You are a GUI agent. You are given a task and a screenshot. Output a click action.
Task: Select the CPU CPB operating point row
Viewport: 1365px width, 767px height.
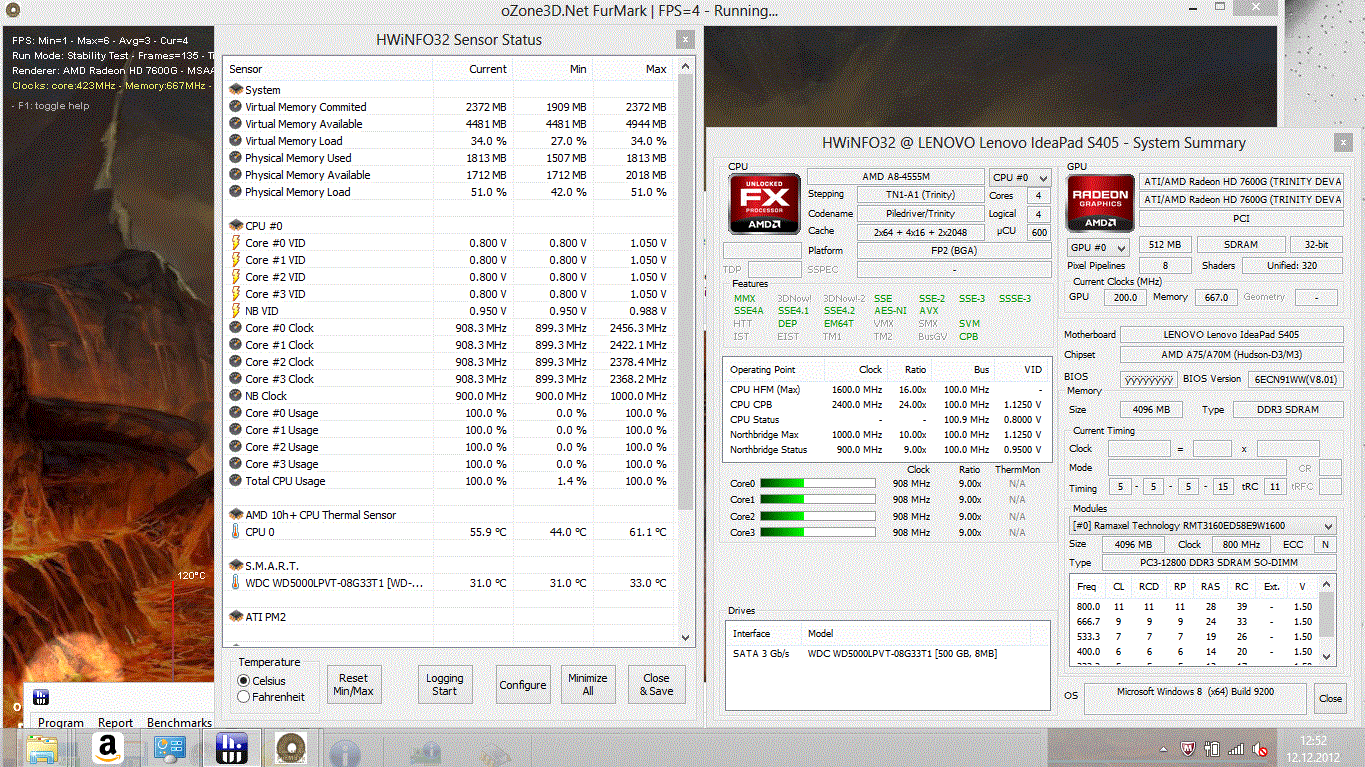pyautogui.click(x=887, y=405)
